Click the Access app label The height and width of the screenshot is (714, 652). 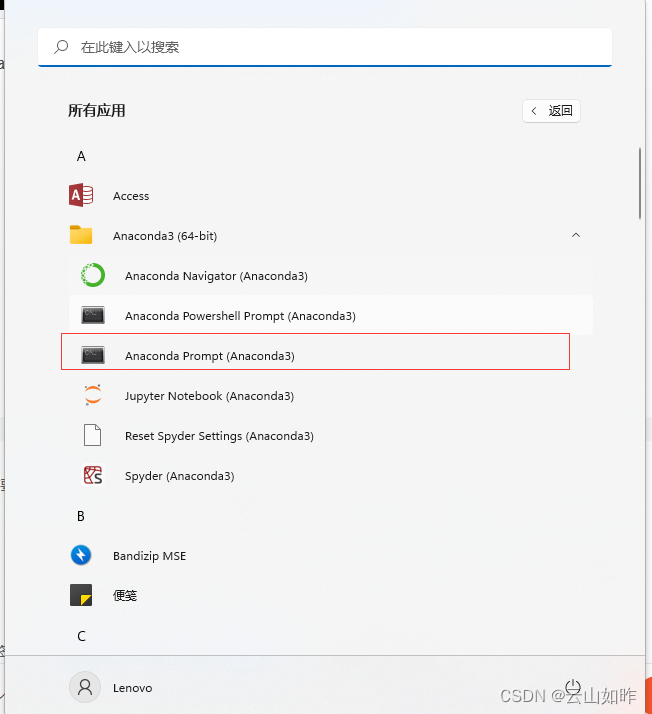131,196
